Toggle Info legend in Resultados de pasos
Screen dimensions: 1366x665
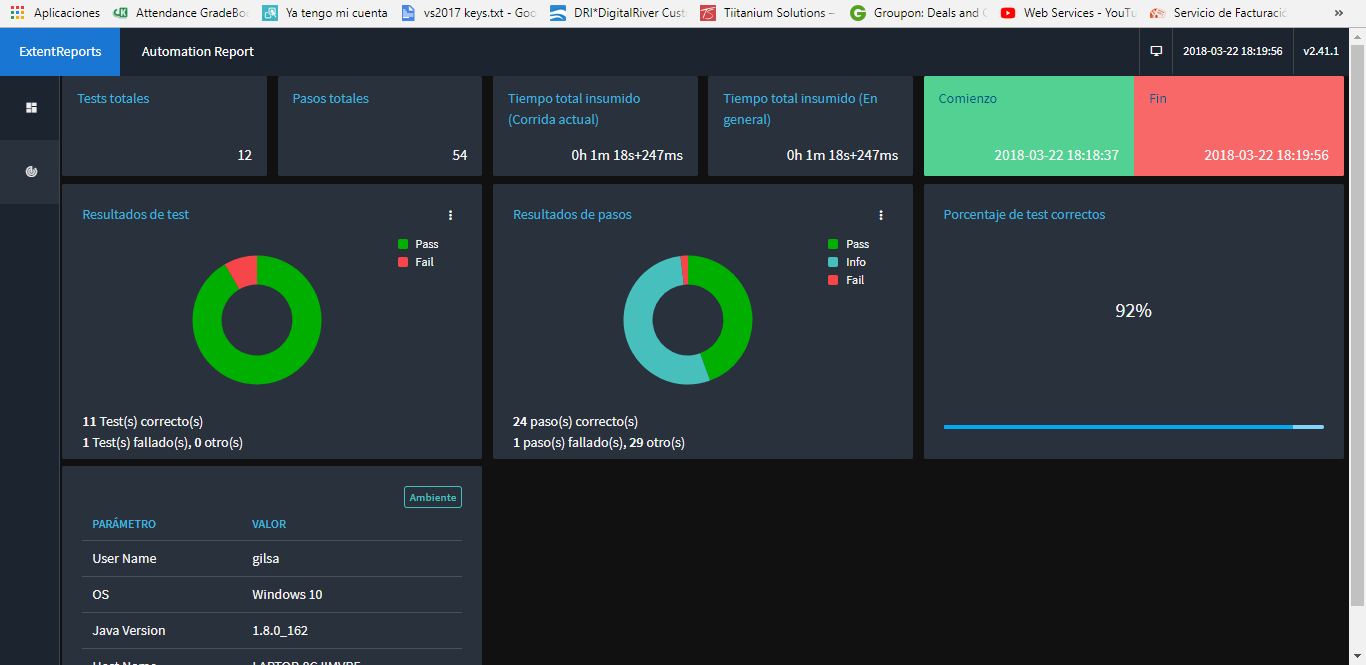pos(847,262)
